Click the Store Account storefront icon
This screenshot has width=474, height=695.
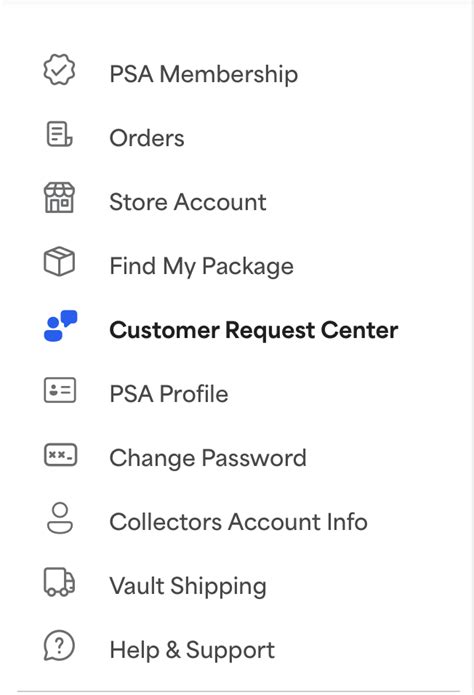tap(59, 198)
